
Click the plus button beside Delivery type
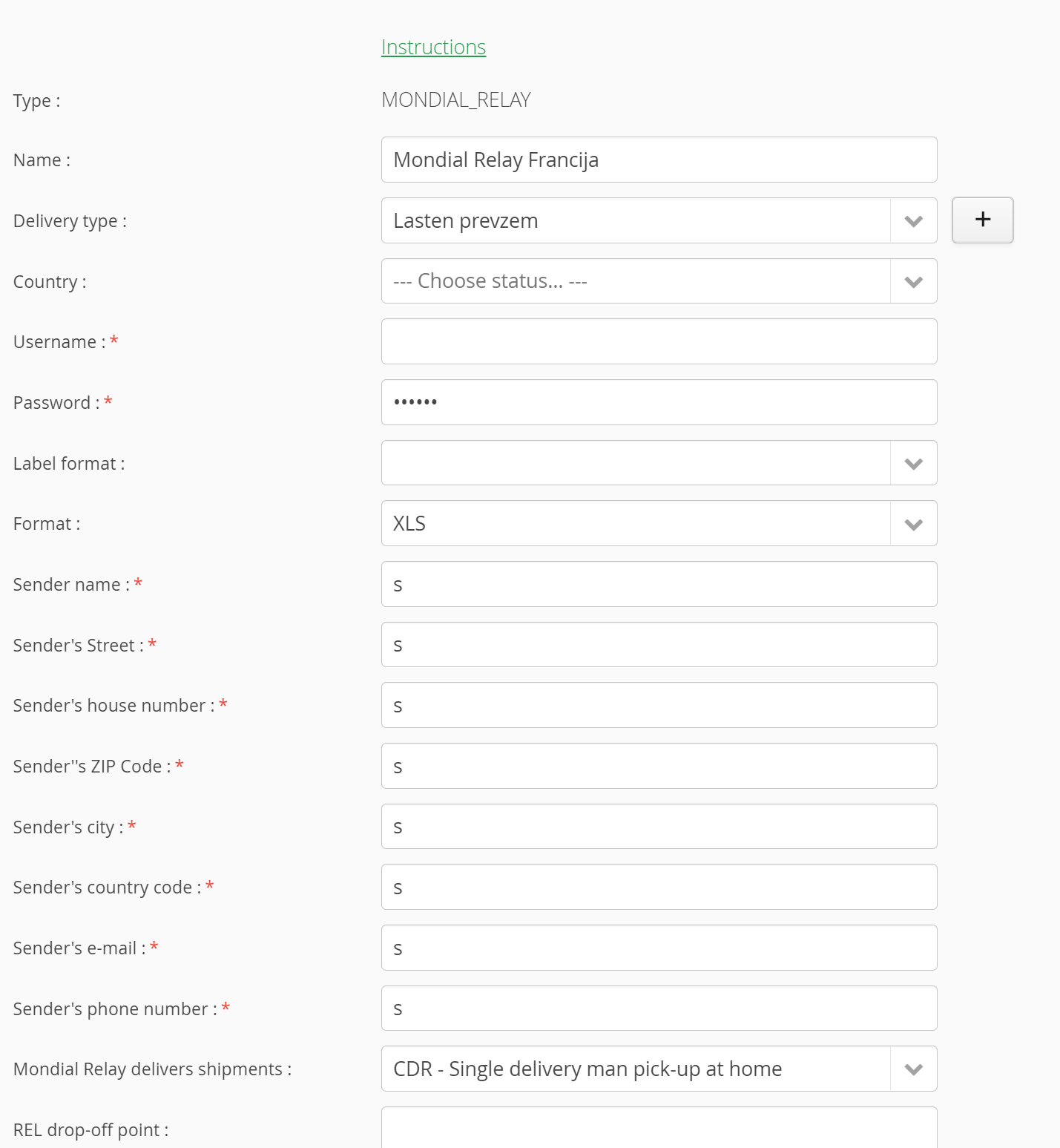[983, 220]
